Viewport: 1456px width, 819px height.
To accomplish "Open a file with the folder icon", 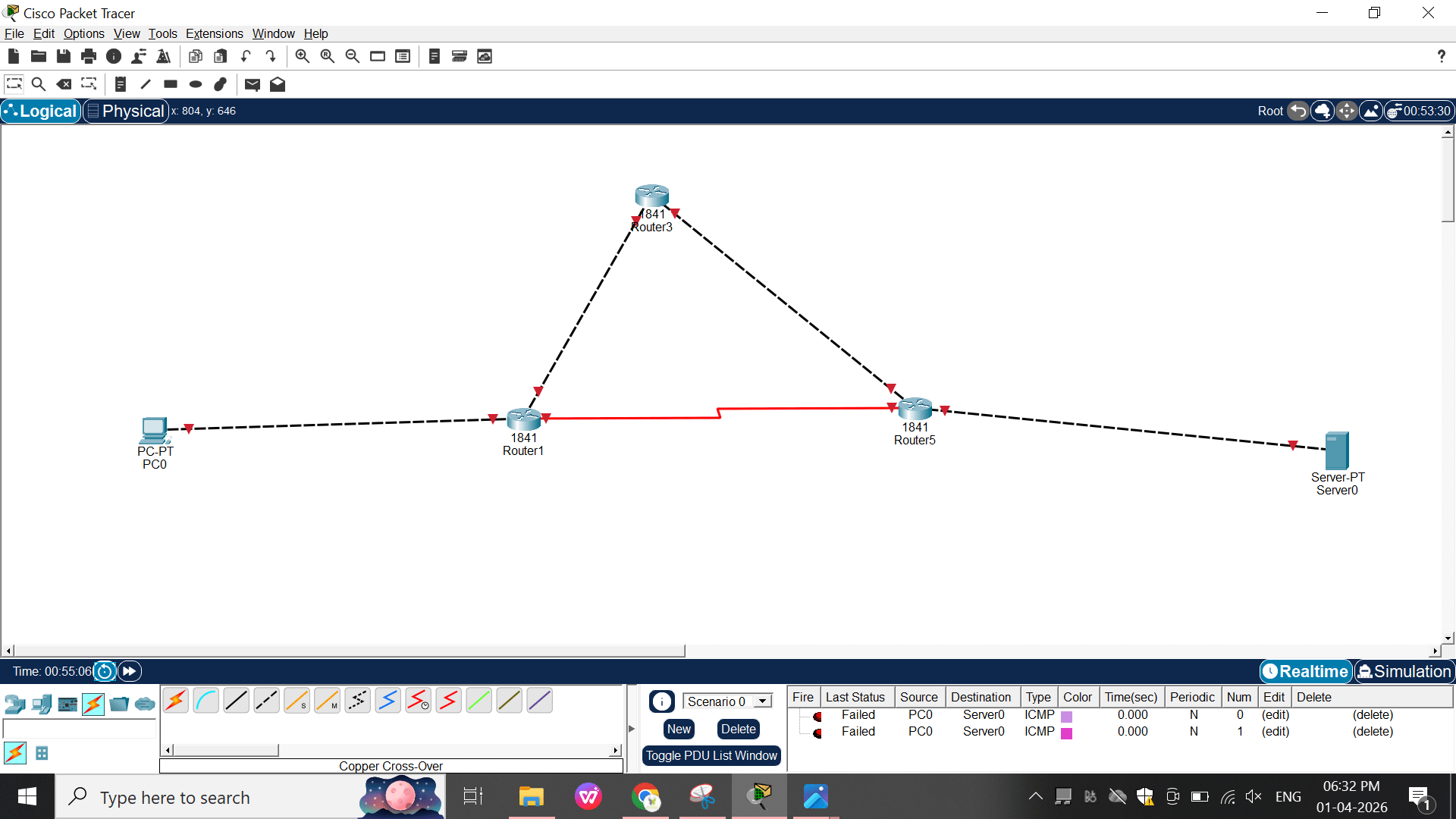I will (39, 56).
